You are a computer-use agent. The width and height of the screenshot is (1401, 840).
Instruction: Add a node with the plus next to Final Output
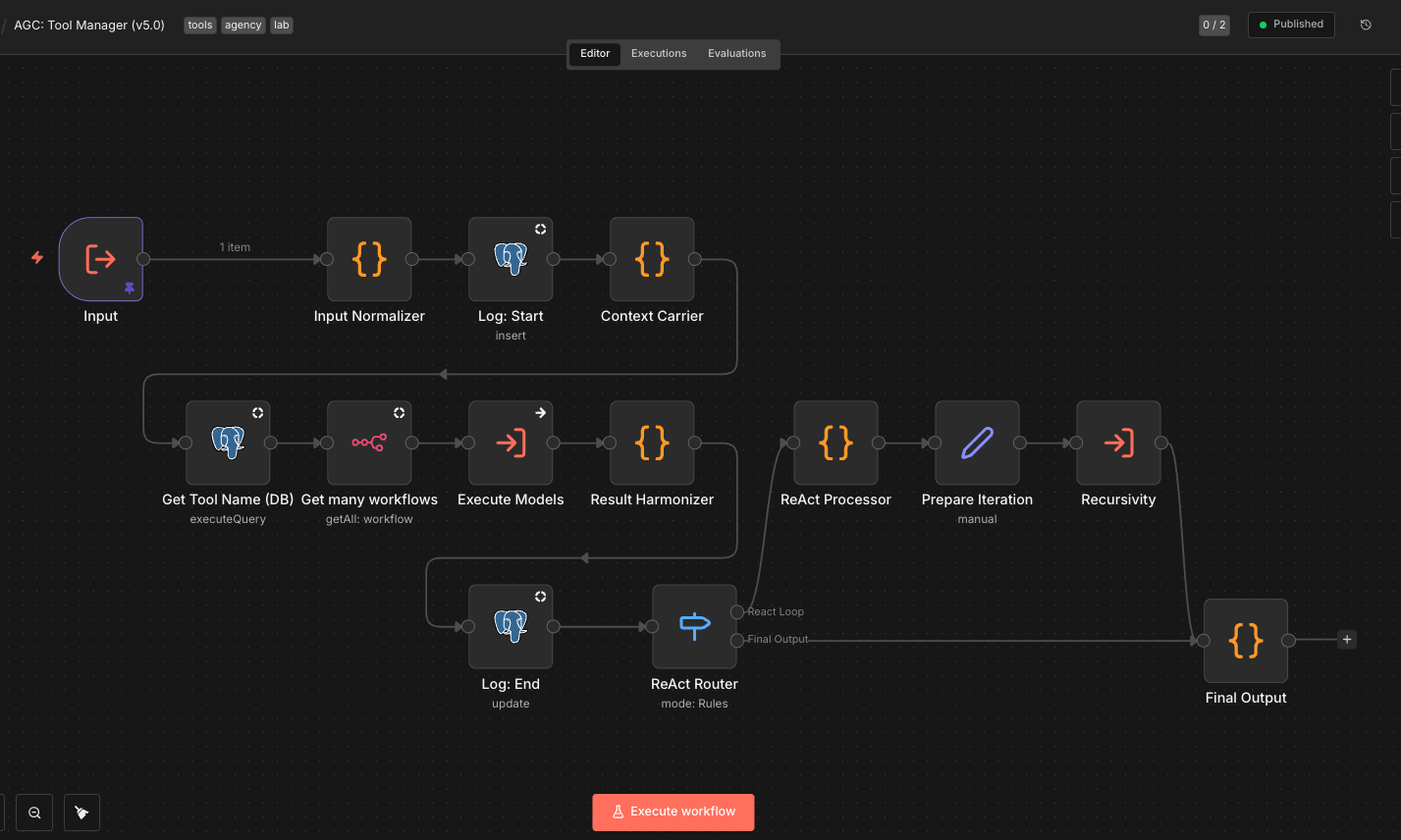(x=1346, y=639)
